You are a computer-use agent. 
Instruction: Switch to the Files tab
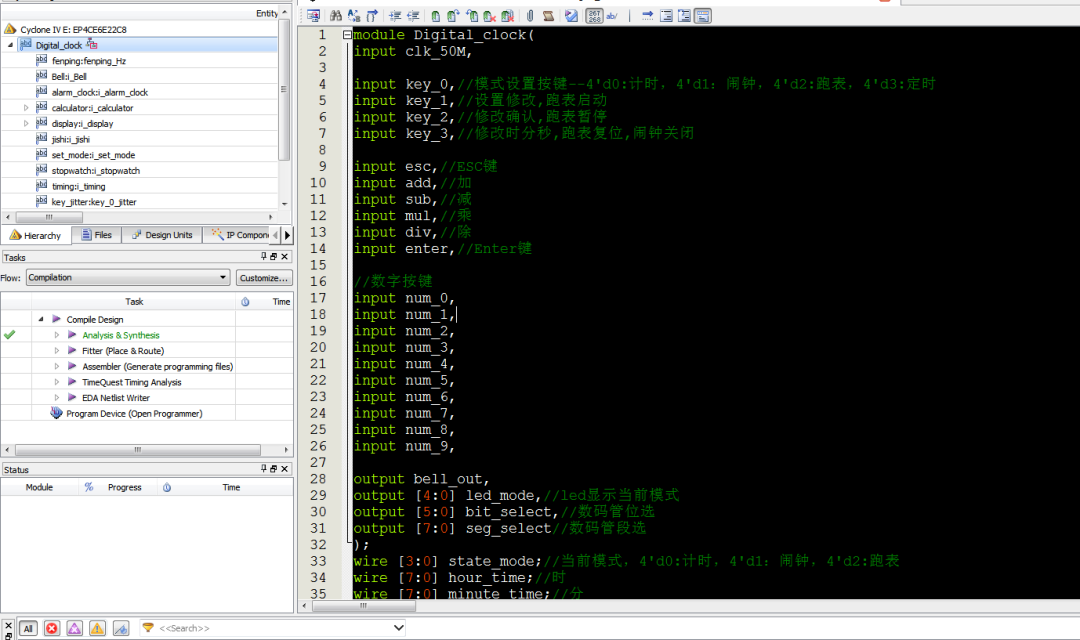96,235
